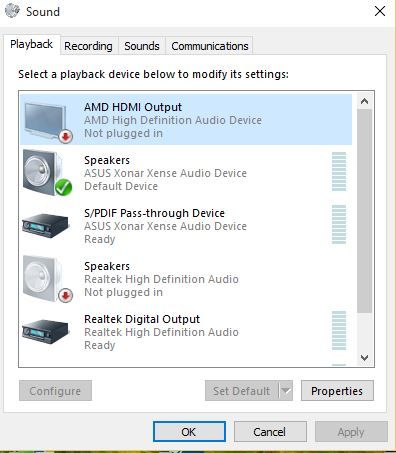Click the device list scroll-up arrow

tap(364, 101)
